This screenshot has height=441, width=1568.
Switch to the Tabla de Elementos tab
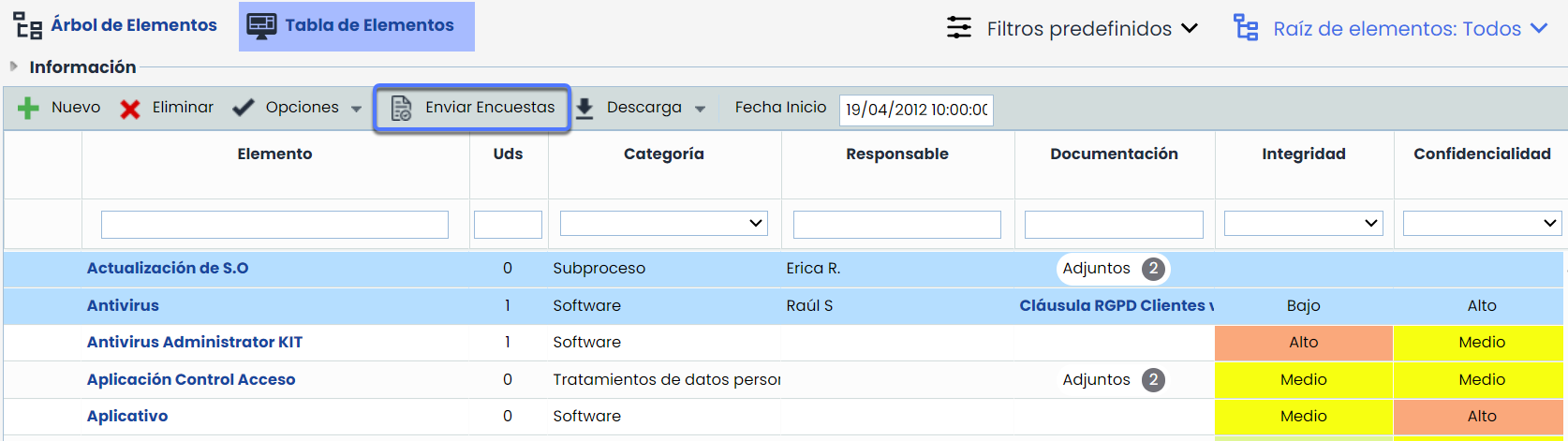coord(357,26)
